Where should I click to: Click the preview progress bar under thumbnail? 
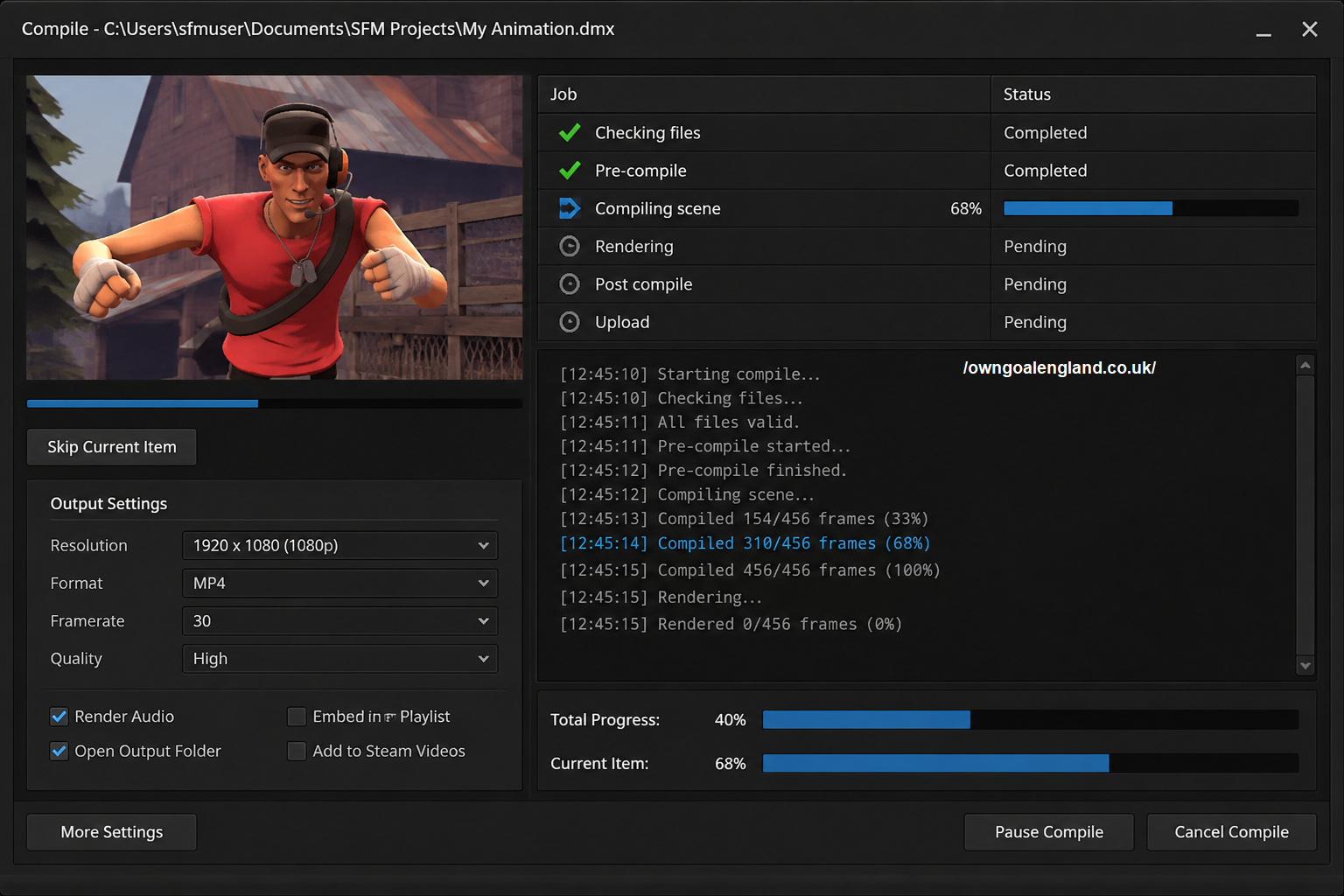[275, 403]
